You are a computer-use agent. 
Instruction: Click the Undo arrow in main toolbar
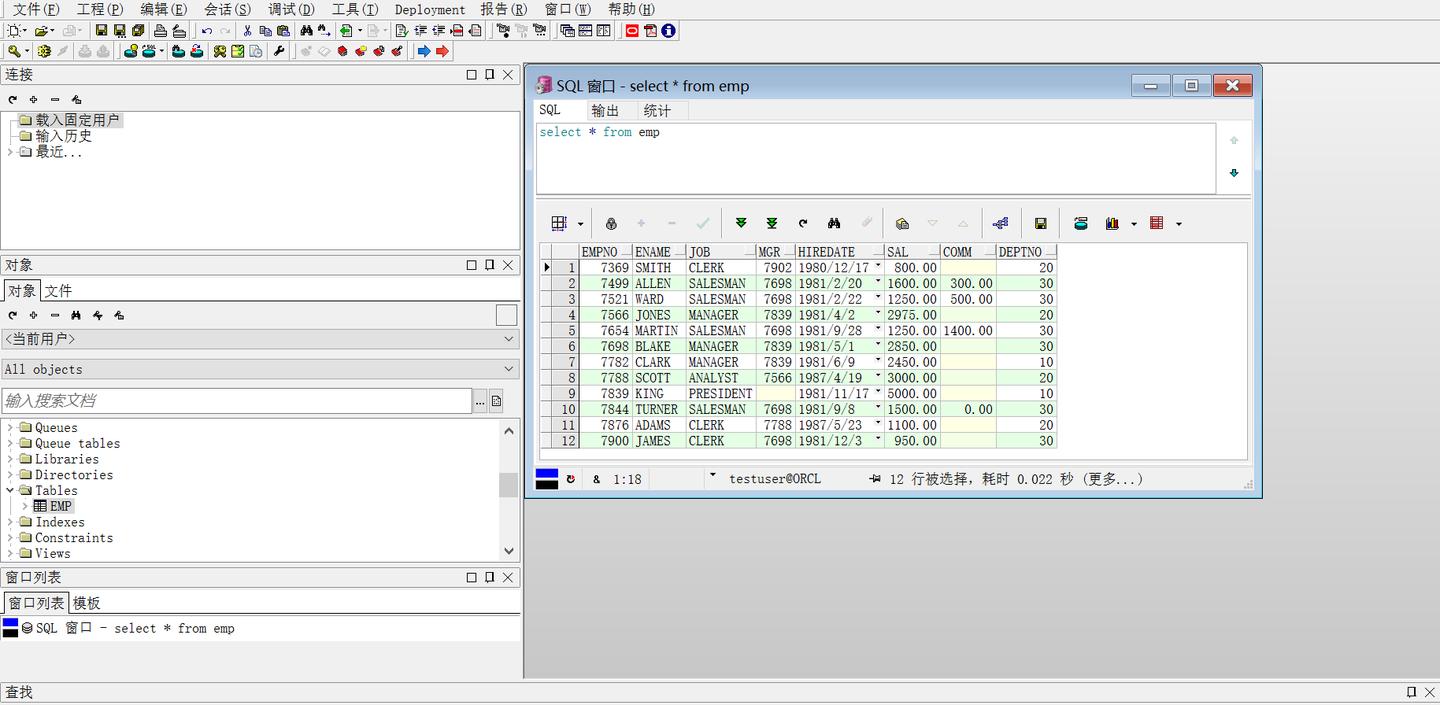[207, 31]
